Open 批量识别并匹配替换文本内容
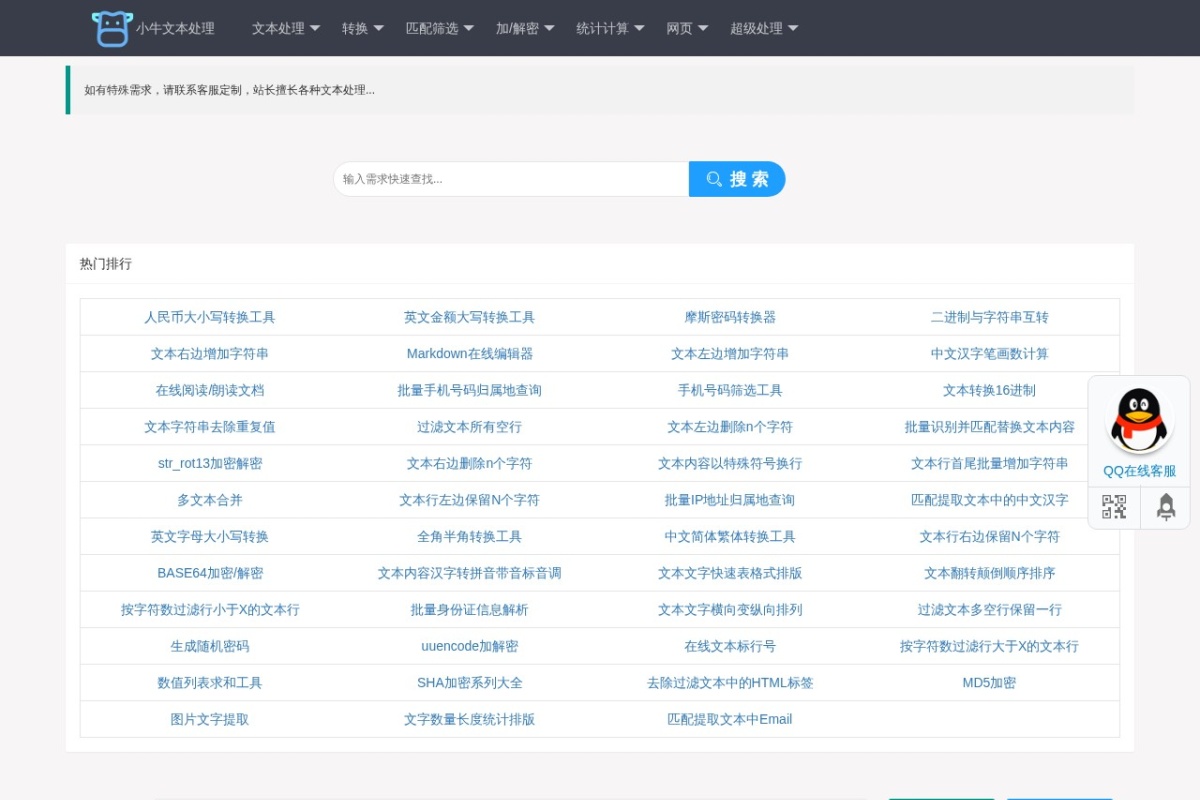This screenshot has height=800, width=1200. click(990, 427)
